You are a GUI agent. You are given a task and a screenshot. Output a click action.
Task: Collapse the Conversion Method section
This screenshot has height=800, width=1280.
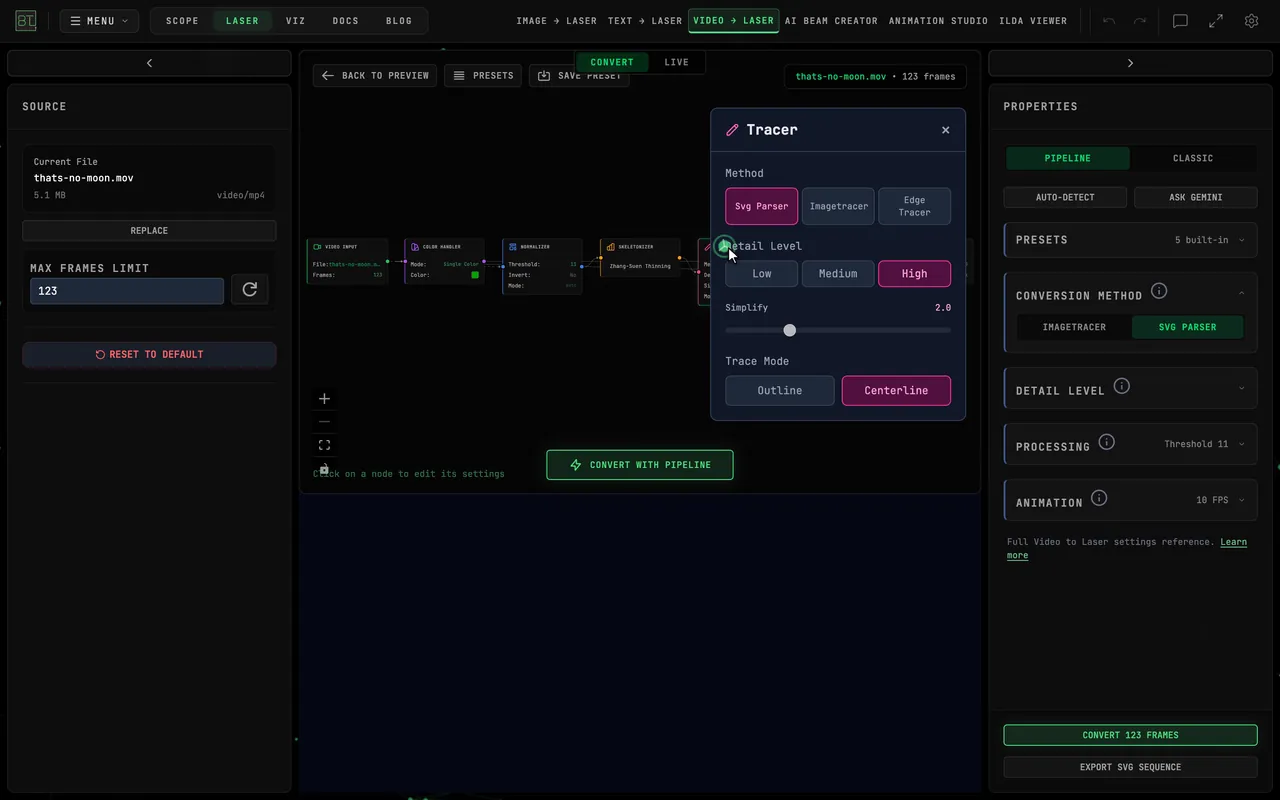pyautogui.click(x=1242, y=293)
